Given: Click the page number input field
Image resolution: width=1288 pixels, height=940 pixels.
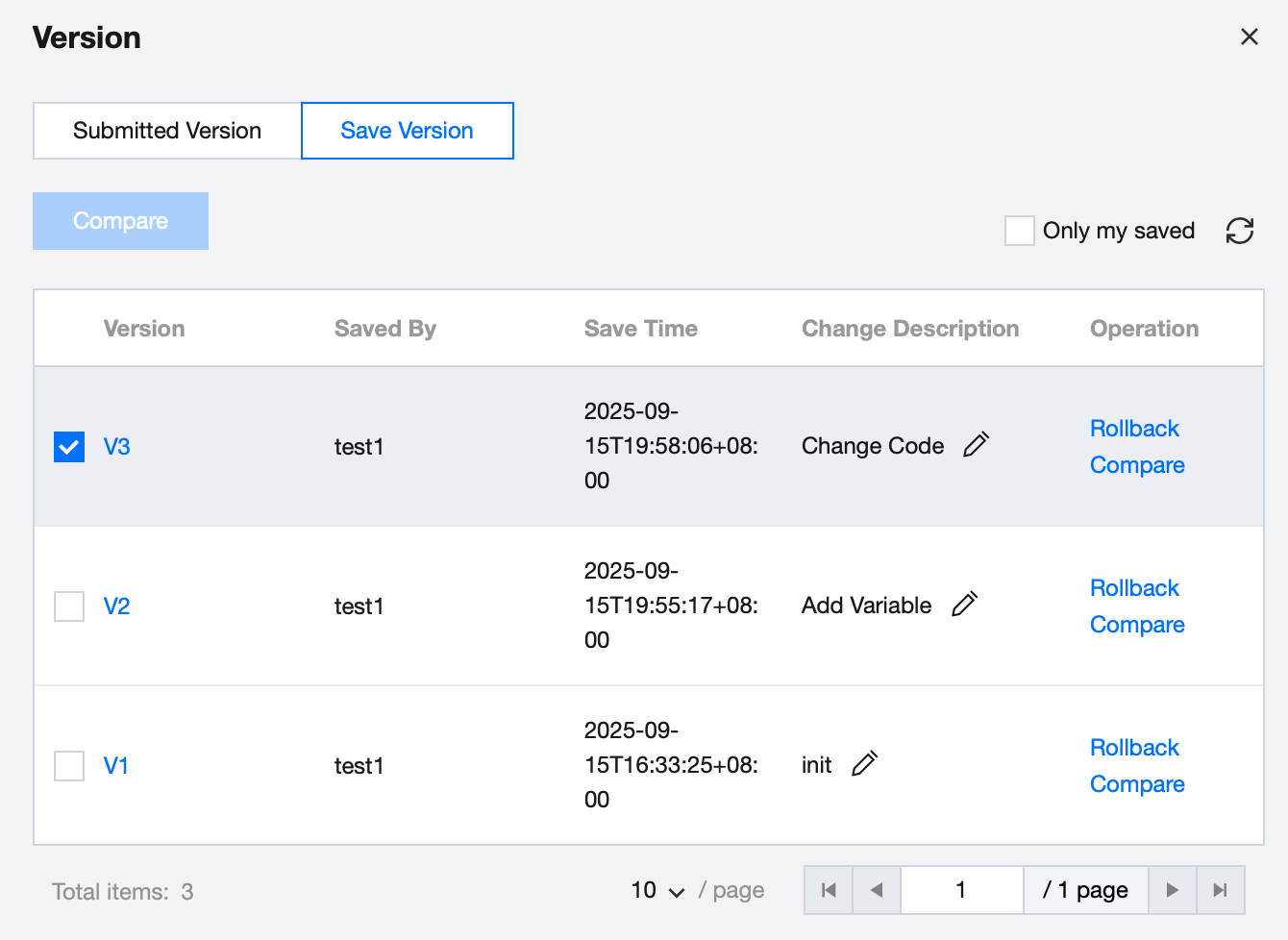Looking at the screenshot, I should 961,890.
